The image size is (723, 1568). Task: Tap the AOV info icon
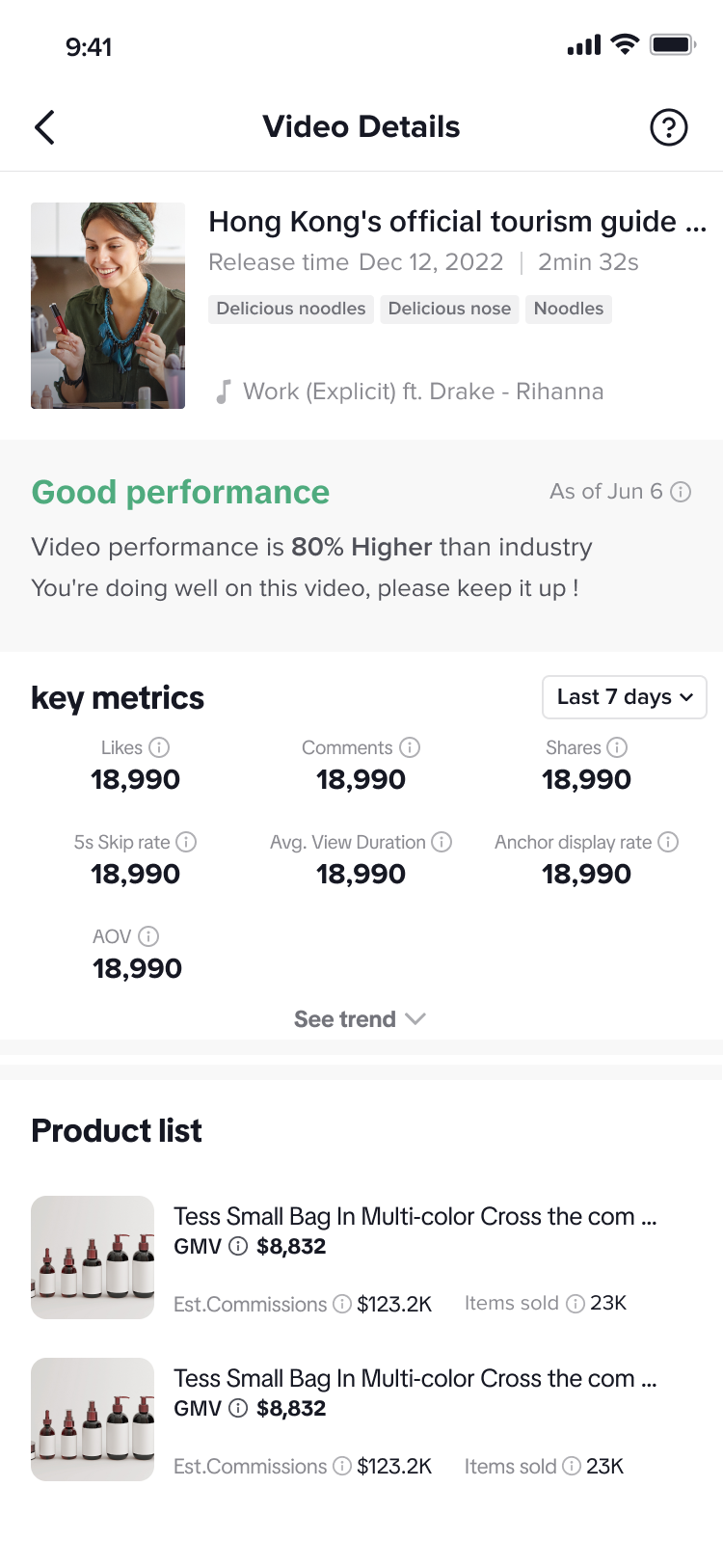tap(148, 936)
